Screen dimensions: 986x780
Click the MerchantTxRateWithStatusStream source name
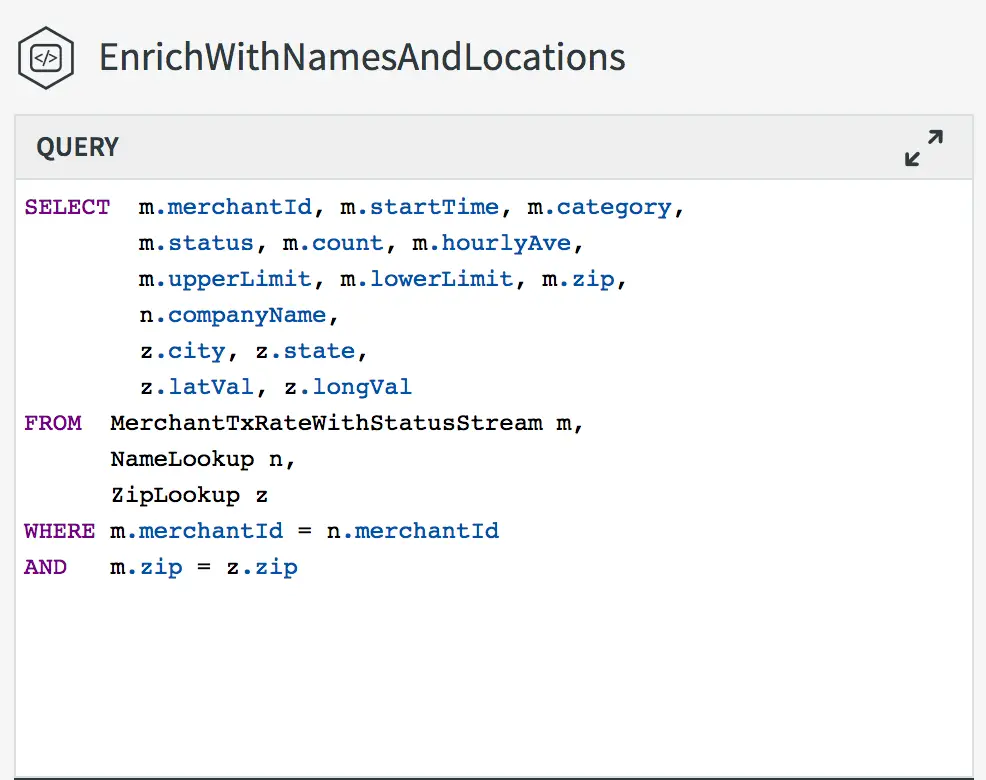coord(326,424)
